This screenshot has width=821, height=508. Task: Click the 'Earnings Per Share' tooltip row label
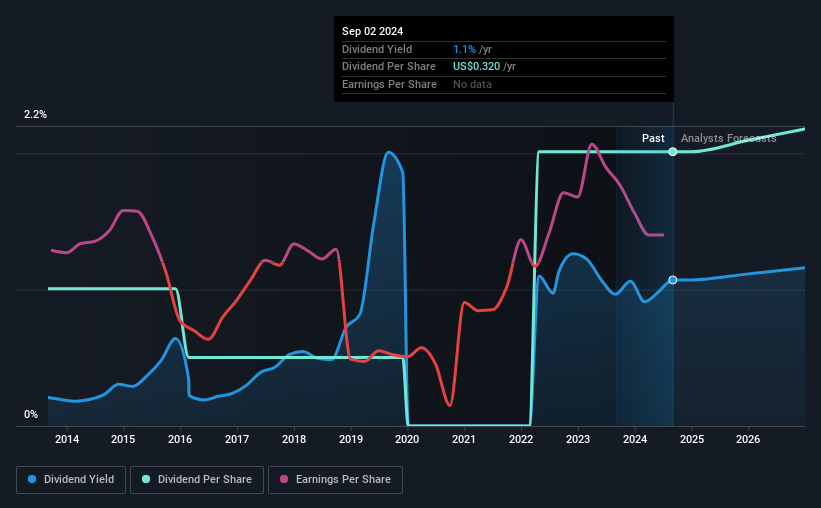pyautogui.click(x=389, y=84)
